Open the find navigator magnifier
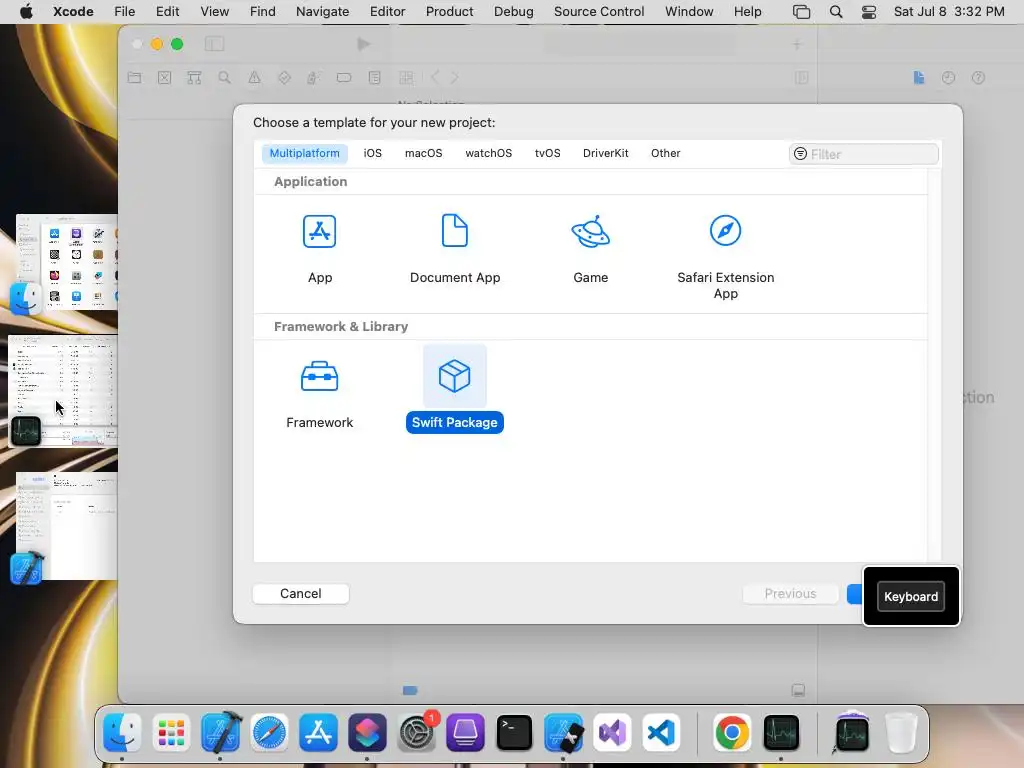This screenshot has width=1024, height=768. pyautogui.click(x=225, y=78)
